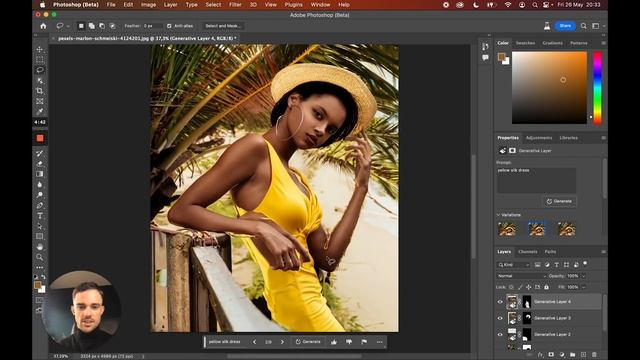Open the Lasso tool preset picker arrow
The width and height of the screenshot is (640, 360).
68,26
